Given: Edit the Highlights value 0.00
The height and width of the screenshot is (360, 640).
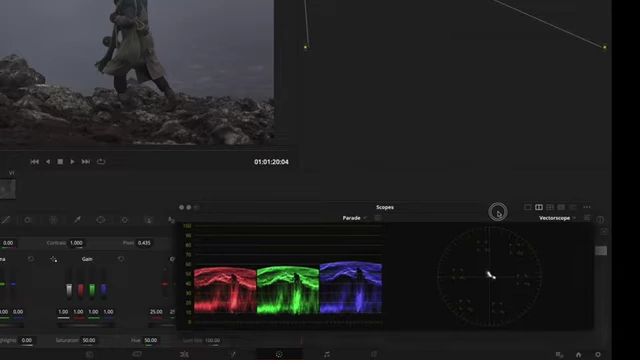Looking at the screenshot, I should 27,340.
